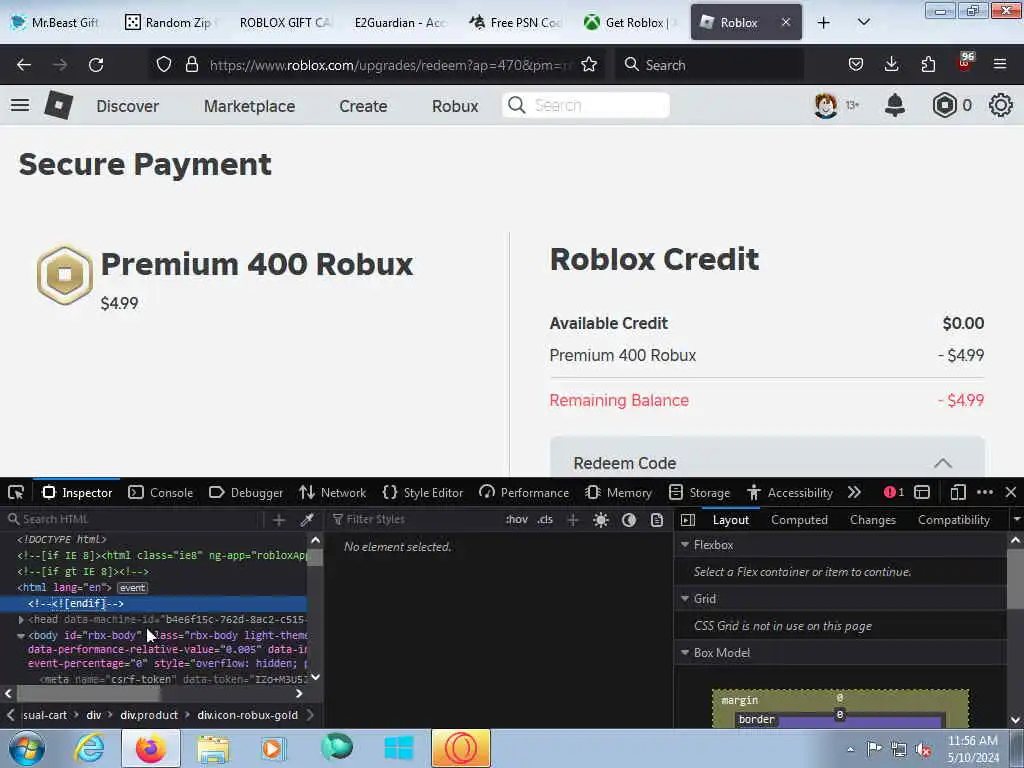This screenshot has height=768, width=1024.
Task: Open Roblox settings gear
Action: pos(1000,105)
